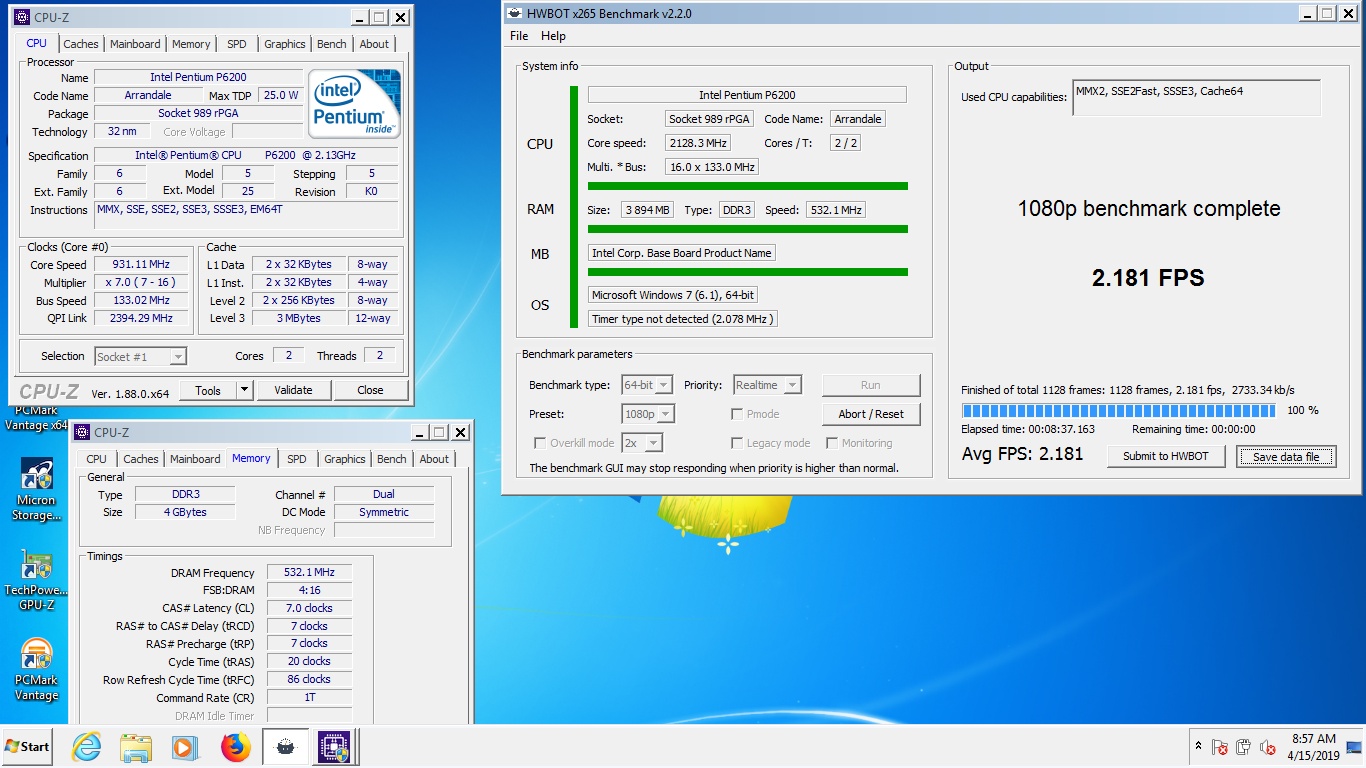Open the volume tray icon
Screen dimensions: 1366x768
[x=1267, y=747]
